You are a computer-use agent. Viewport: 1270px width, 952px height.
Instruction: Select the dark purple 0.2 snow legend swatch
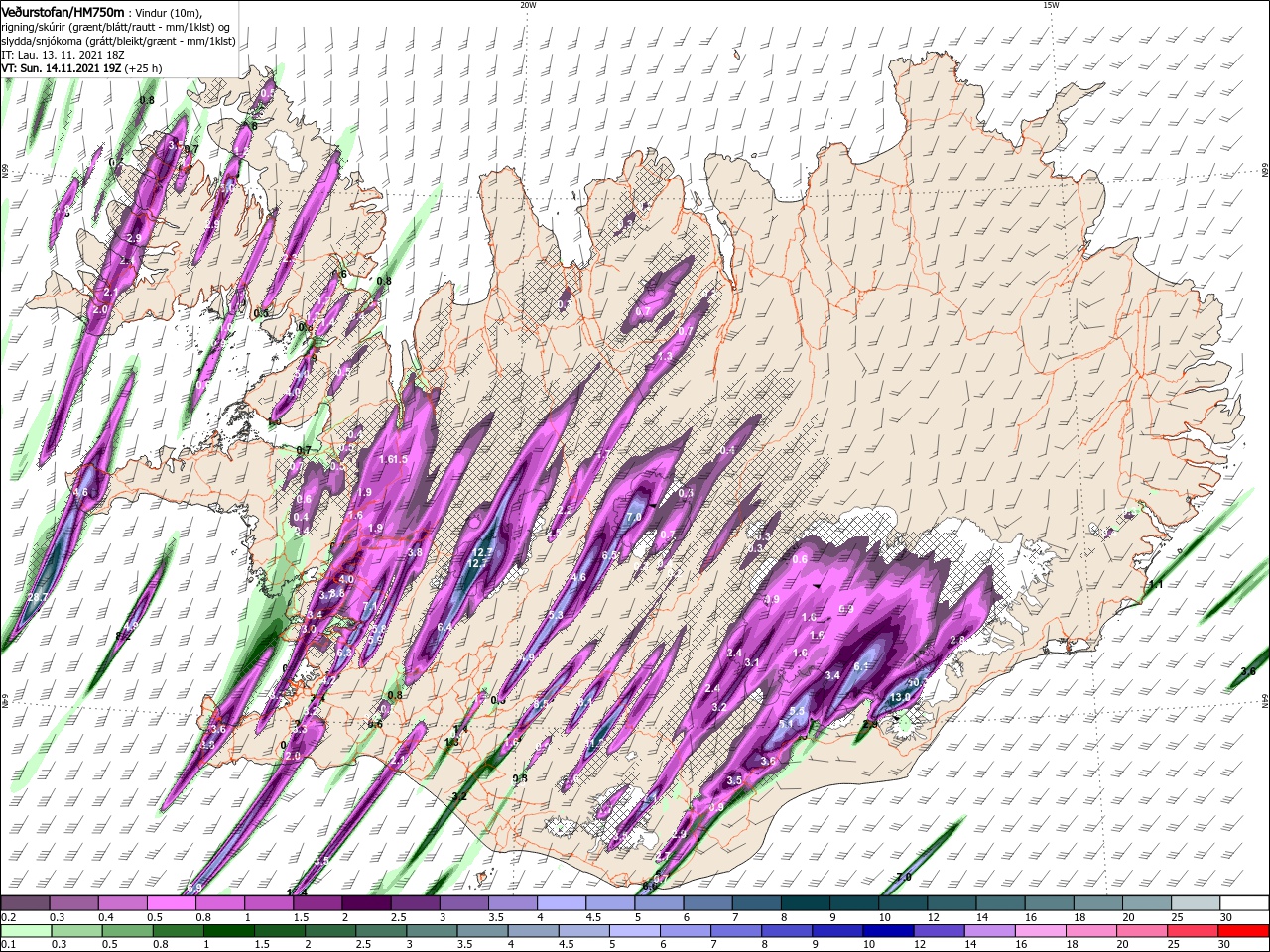[x=25, y=903]
